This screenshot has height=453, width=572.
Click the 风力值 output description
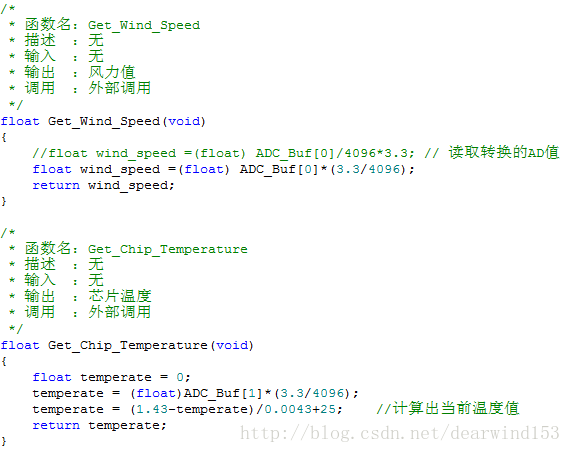pyautogui.click(x=112, y=72)
